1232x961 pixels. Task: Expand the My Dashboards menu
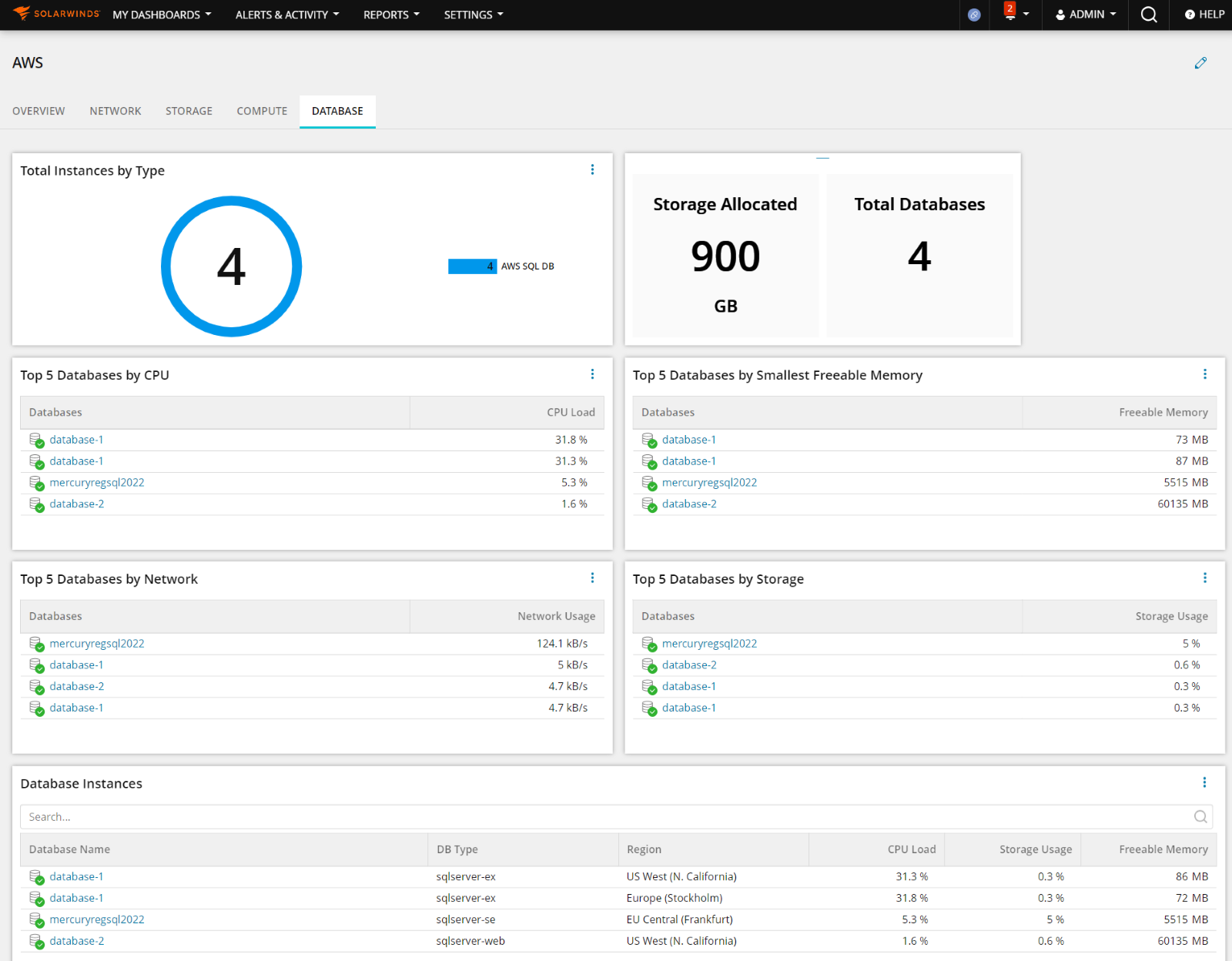click(162, 15)
